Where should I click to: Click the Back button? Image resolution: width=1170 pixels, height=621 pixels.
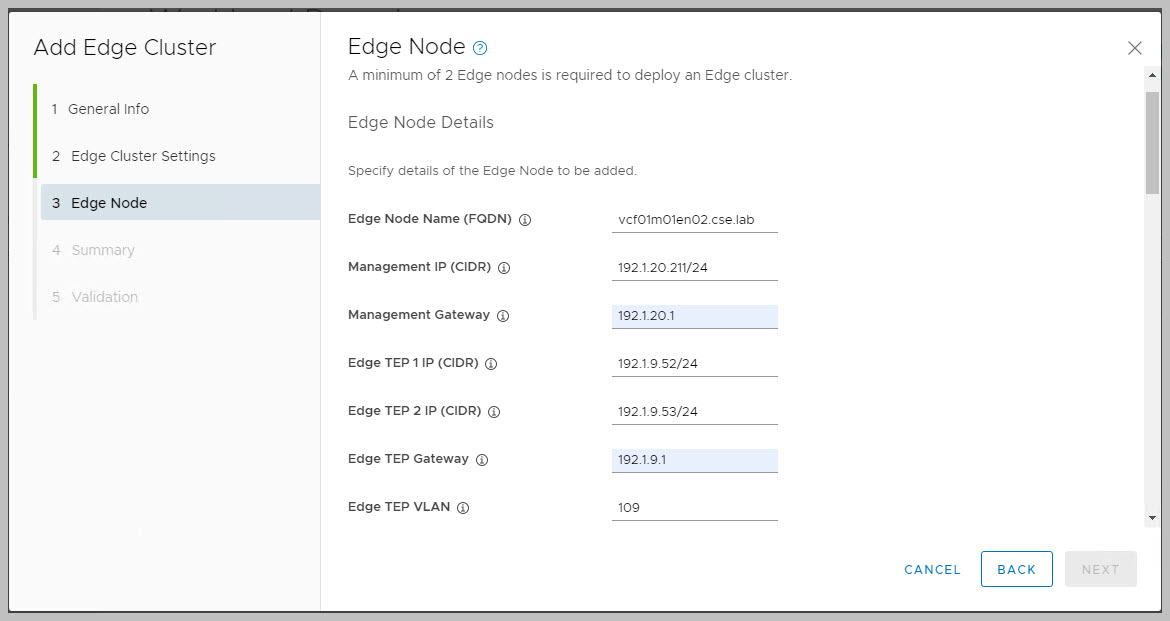(1016, 569)
